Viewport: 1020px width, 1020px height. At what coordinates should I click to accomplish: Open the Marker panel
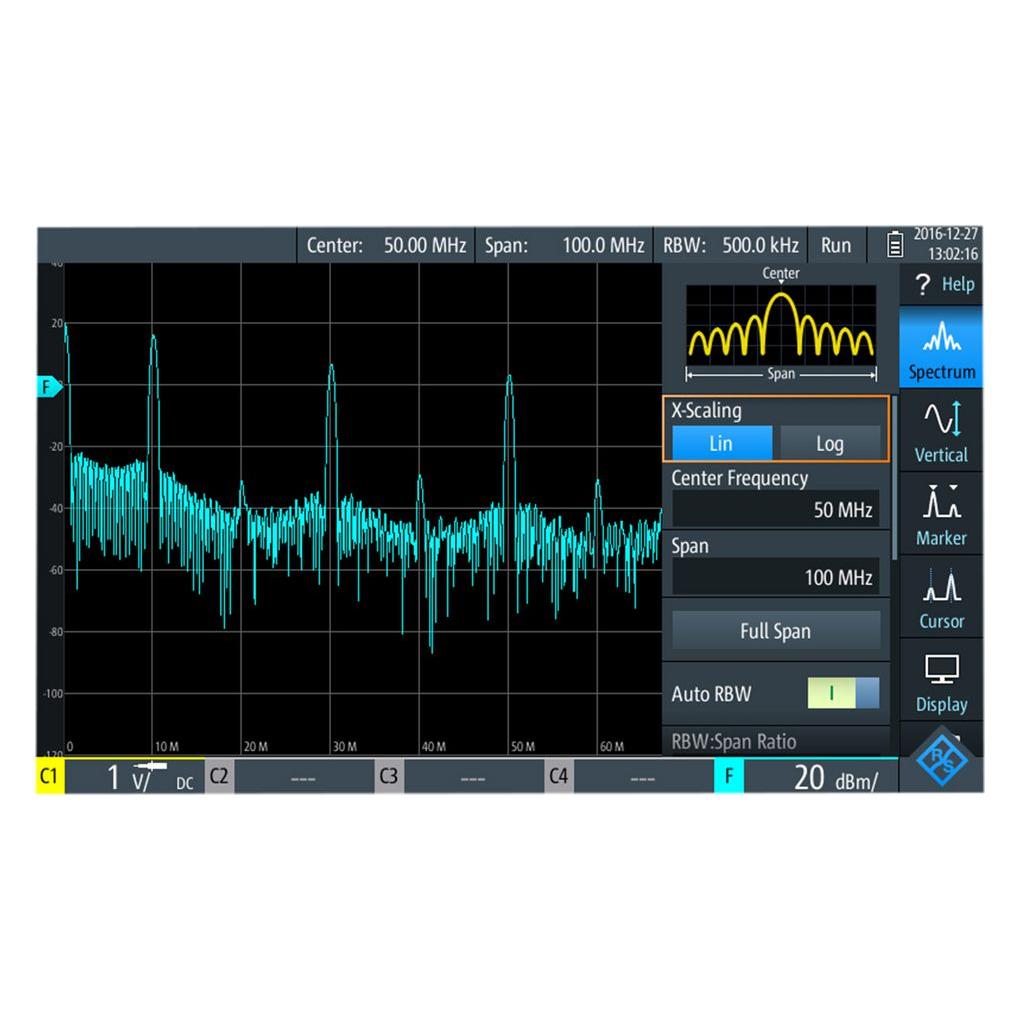coord(940,513)
